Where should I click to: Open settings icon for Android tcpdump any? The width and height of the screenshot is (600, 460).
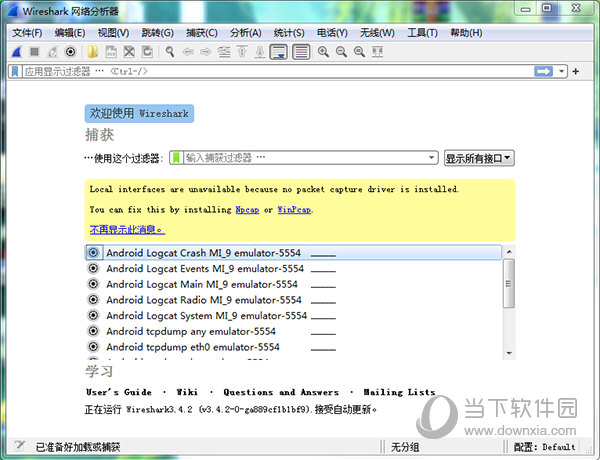(x=93, y=331)
